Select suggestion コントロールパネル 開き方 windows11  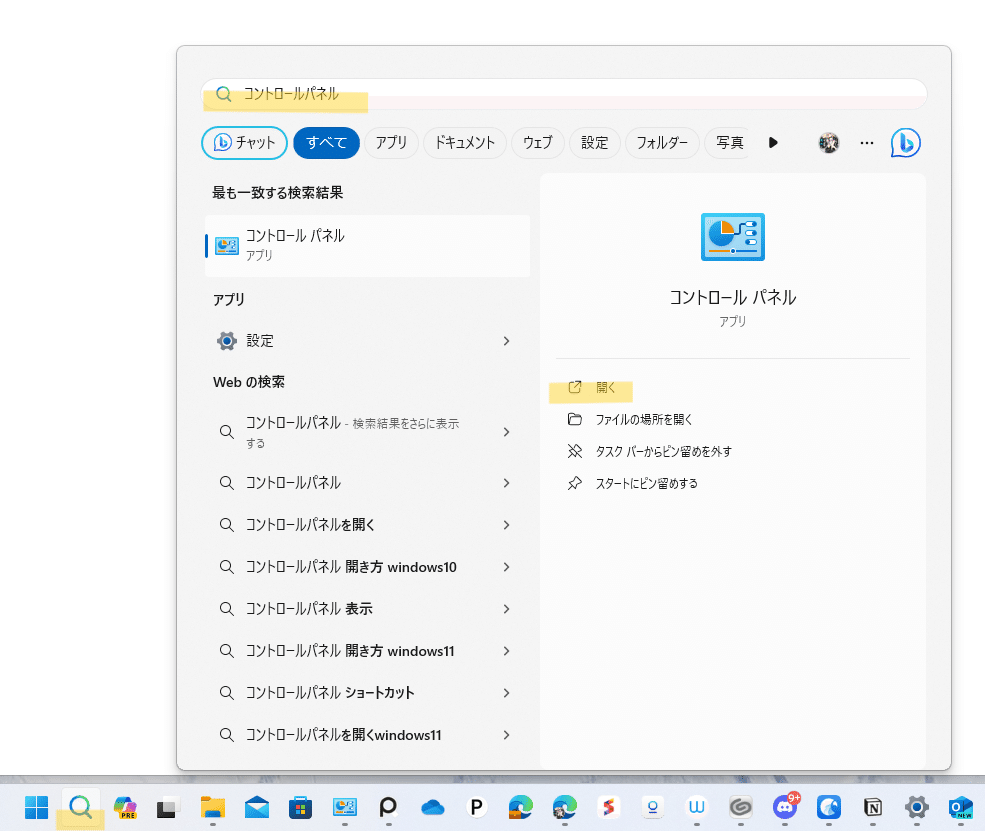[x=352, y=651]
